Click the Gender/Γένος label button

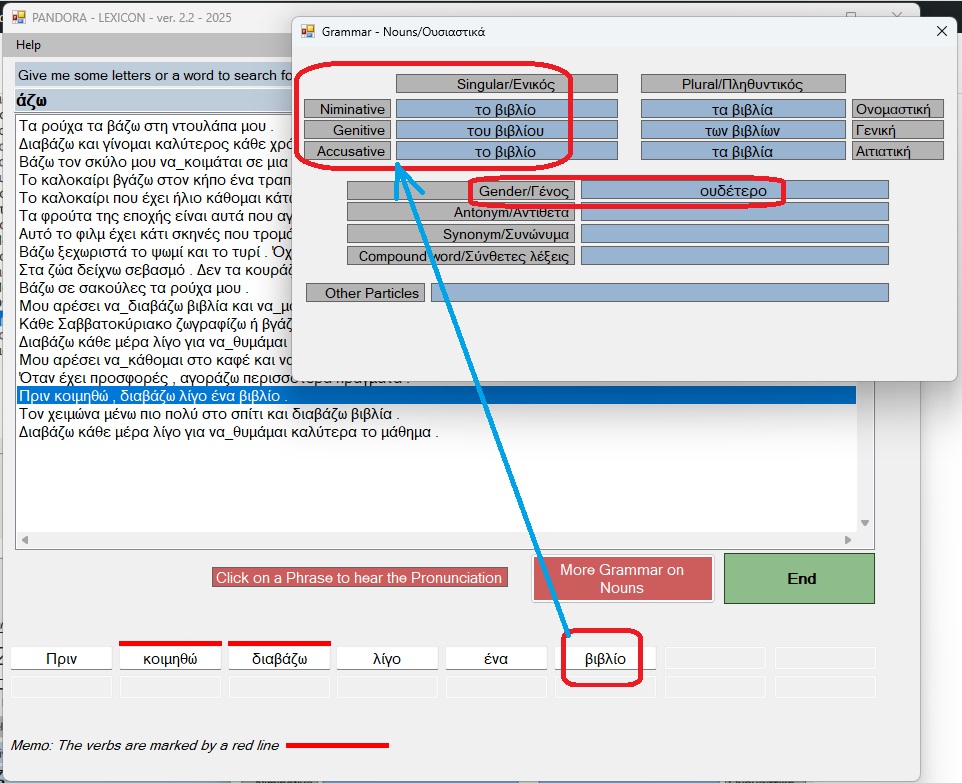pos(522,190)
